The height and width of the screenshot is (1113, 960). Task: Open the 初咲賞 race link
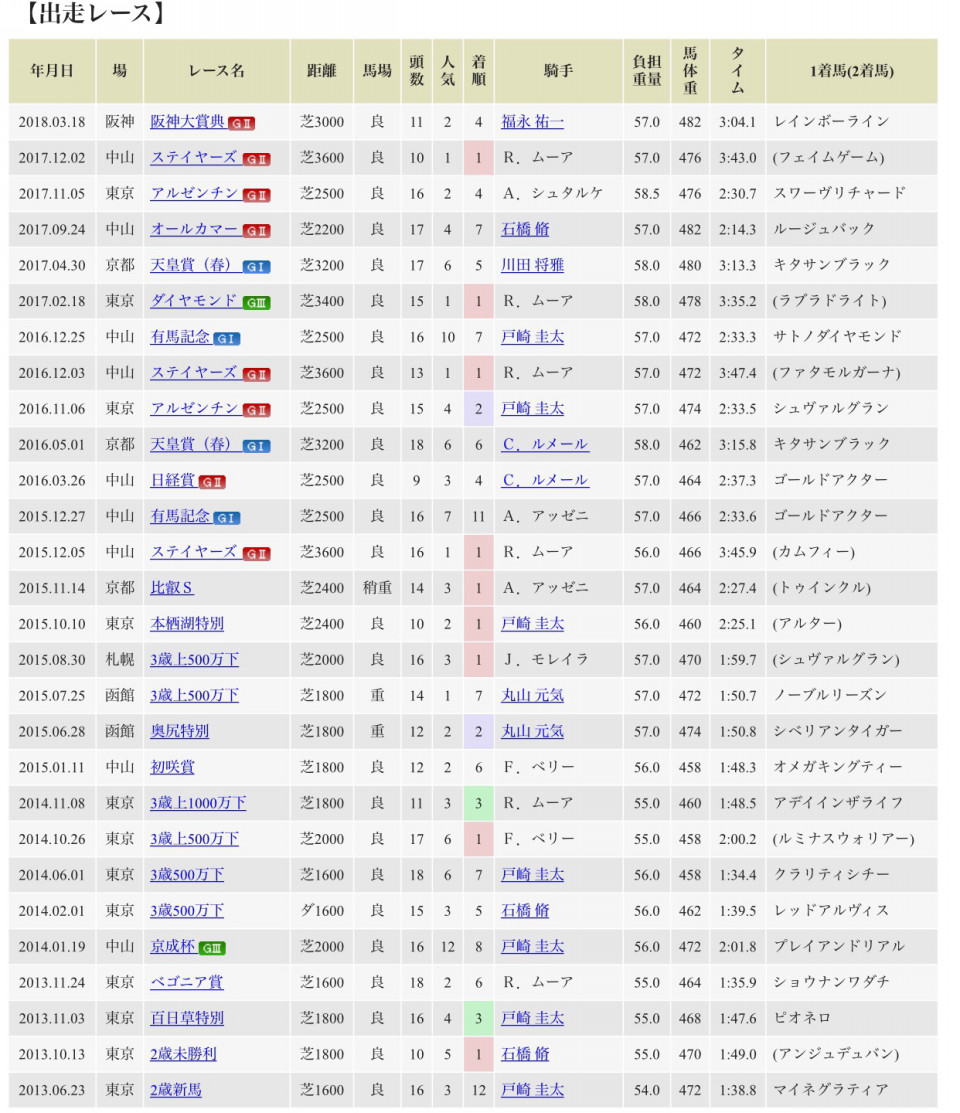coord(172,767)
